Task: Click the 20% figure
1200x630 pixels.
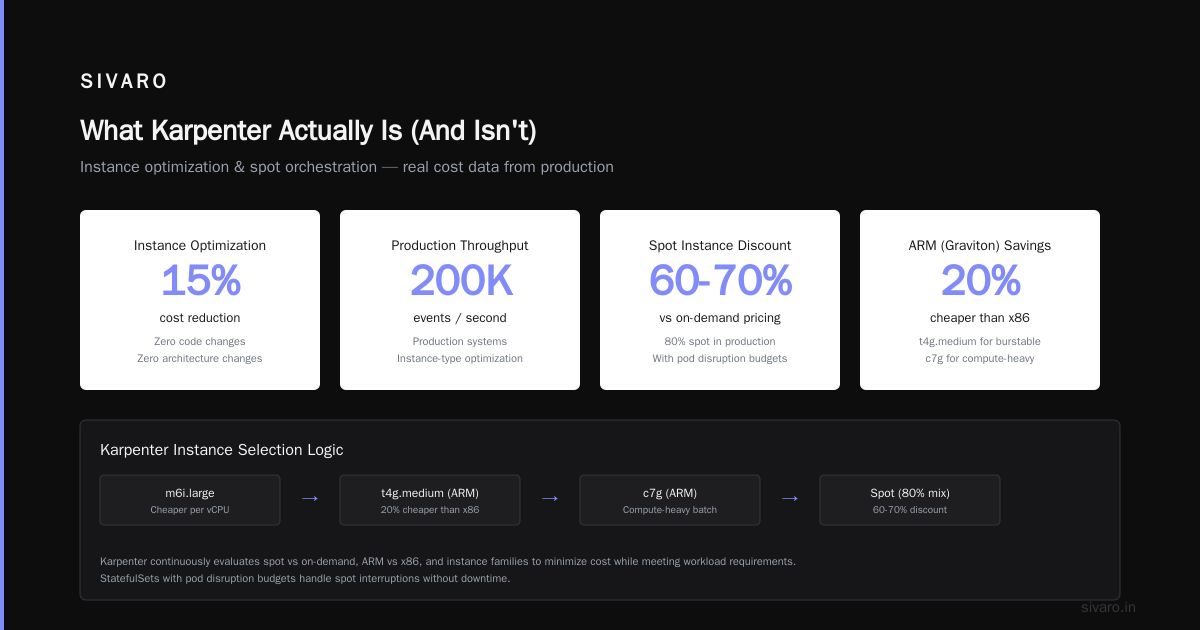Action: 980,281
